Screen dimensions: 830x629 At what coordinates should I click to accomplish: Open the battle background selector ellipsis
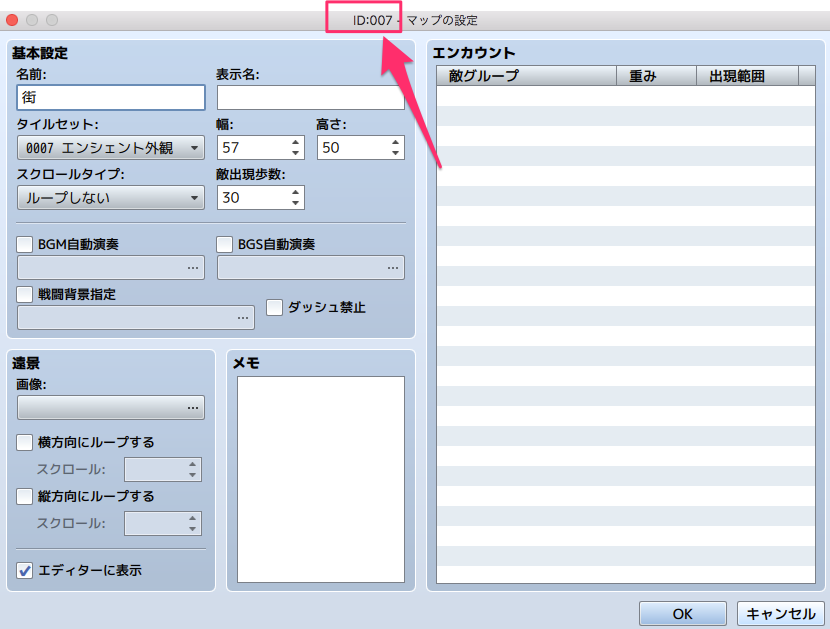[x=243, y=318]
